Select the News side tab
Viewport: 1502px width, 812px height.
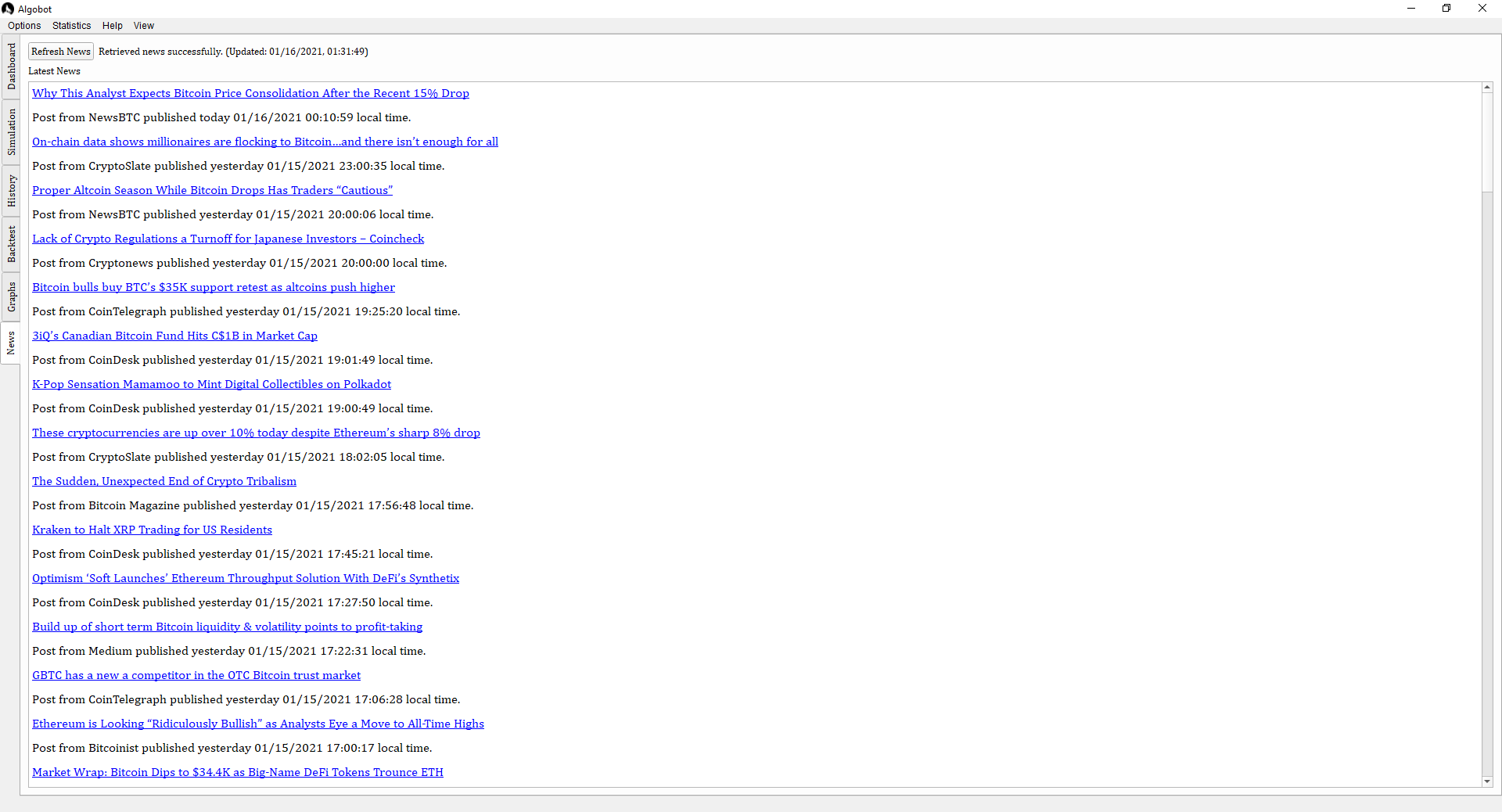[x=11, y=343]
